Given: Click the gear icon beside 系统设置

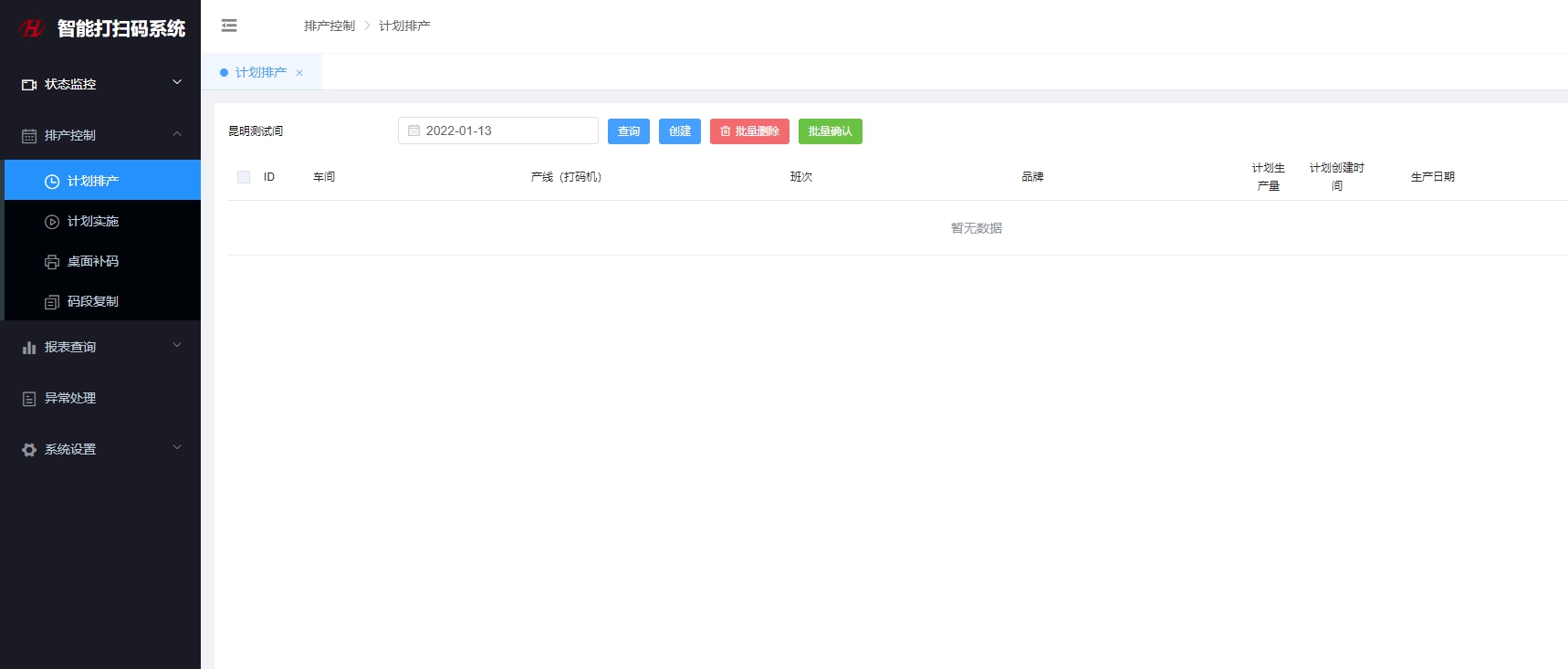Looking at the screenshot, I should point(29,449).
